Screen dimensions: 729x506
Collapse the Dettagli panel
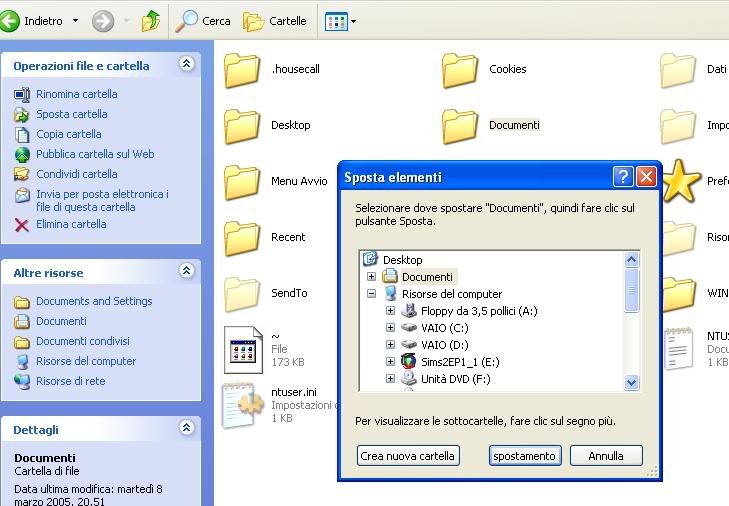click(x=186, y=427)
